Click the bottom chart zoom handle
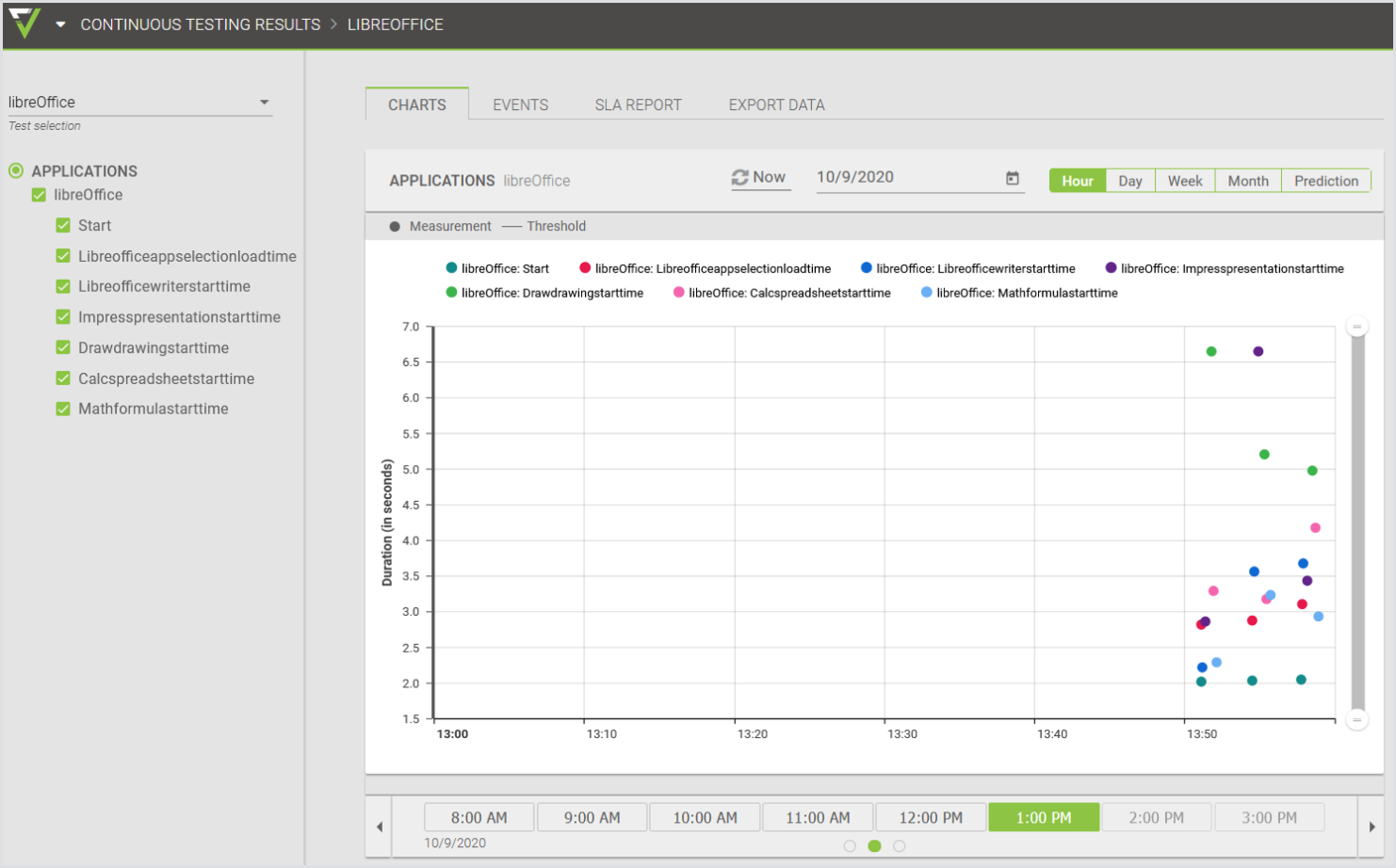This screenshot has width=1396, height=868. tap(1356, 720)
